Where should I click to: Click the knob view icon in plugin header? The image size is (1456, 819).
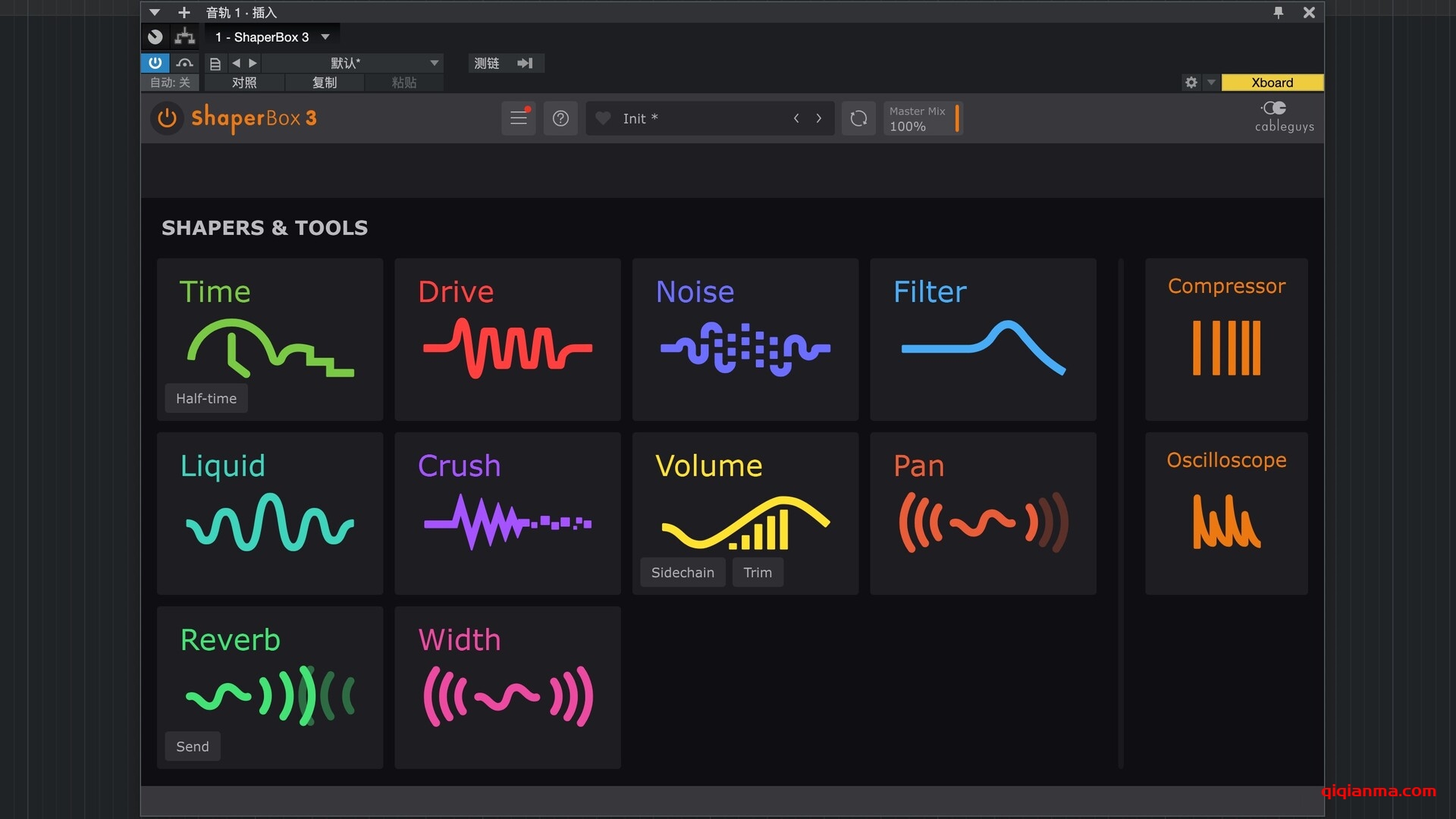(x=155, y=36)
